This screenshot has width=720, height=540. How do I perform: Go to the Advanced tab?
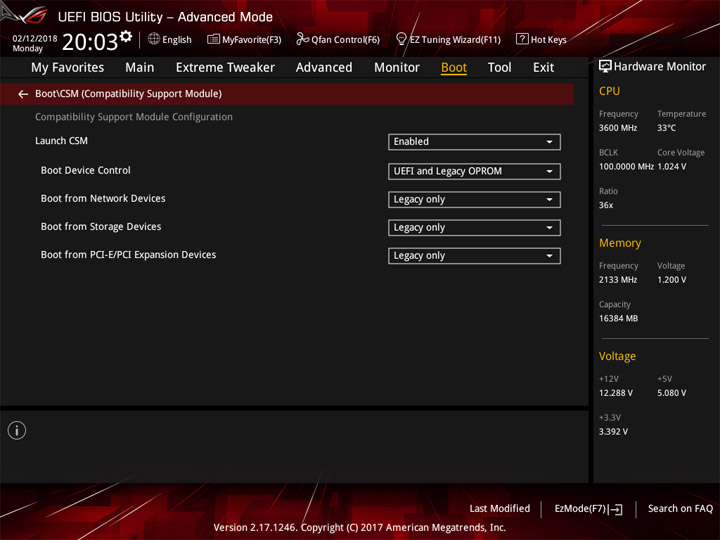coord(324,68)
